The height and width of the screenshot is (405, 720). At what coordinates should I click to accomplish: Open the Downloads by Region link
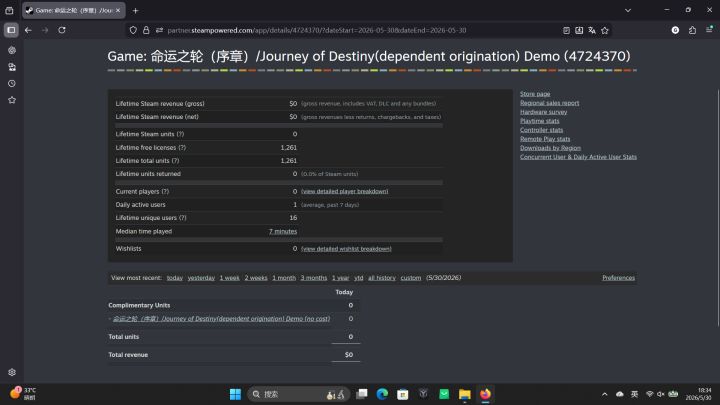[x=550, y=148]
